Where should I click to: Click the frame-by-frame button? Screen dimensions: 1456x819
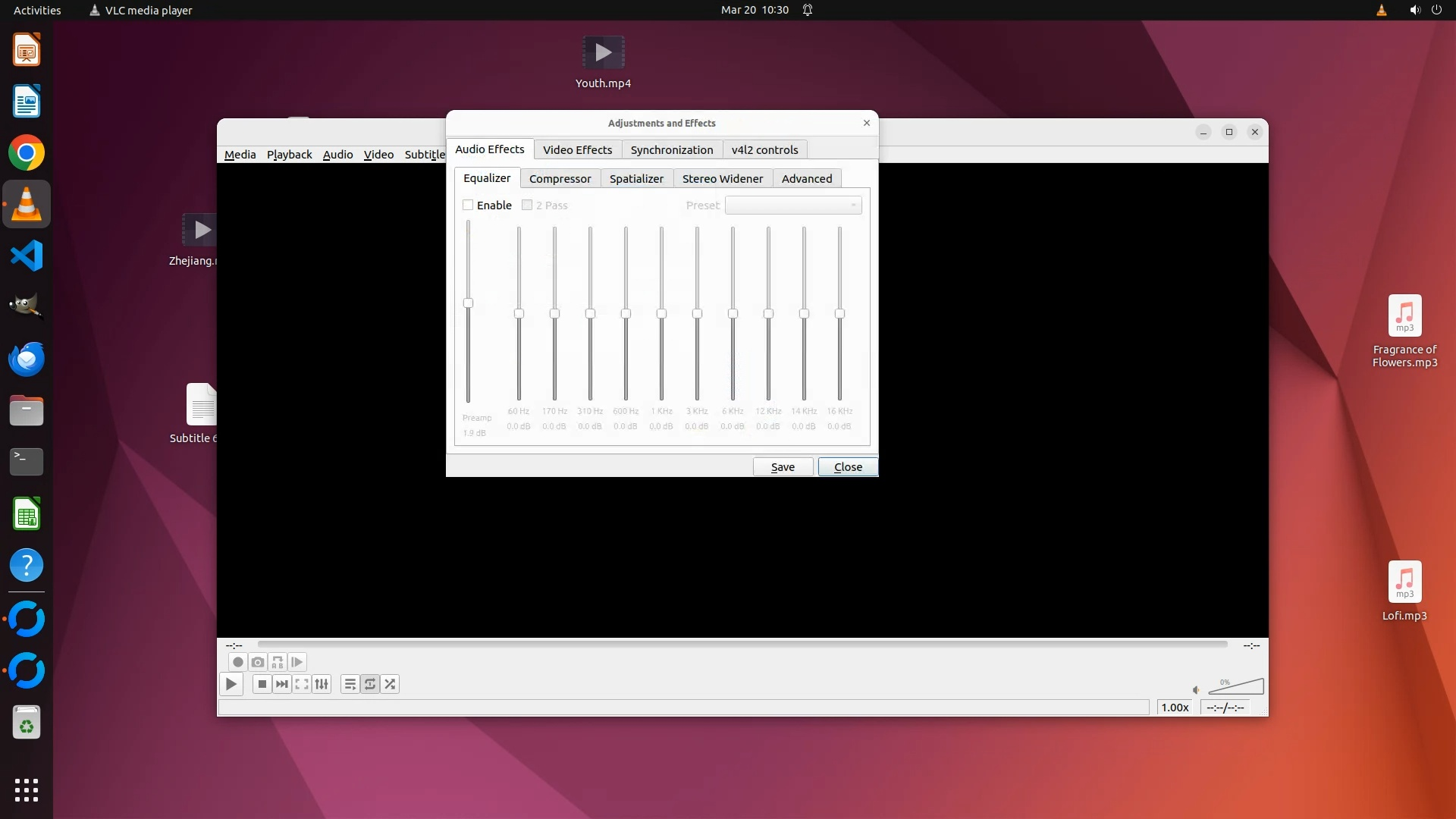[x=297, y=662]
